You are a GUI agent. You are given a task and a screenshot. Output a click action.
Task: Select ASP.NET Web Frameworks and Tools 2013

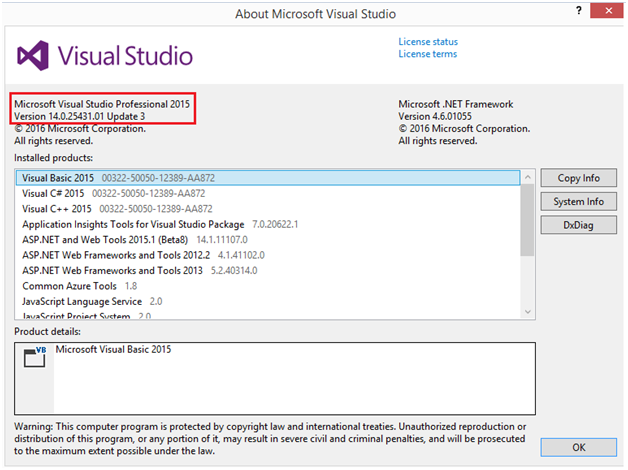click(x=268, y=271)
